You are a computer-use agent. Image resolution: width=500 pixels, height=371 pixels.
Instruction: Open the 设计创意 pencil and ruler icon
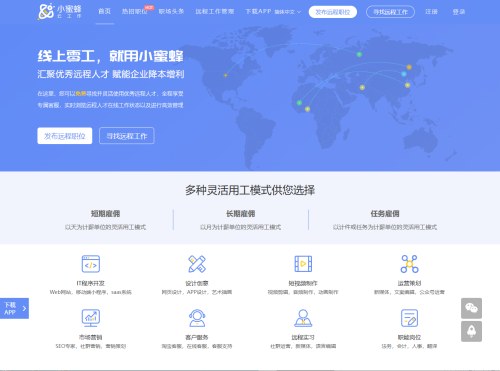(x=197, y=264)
